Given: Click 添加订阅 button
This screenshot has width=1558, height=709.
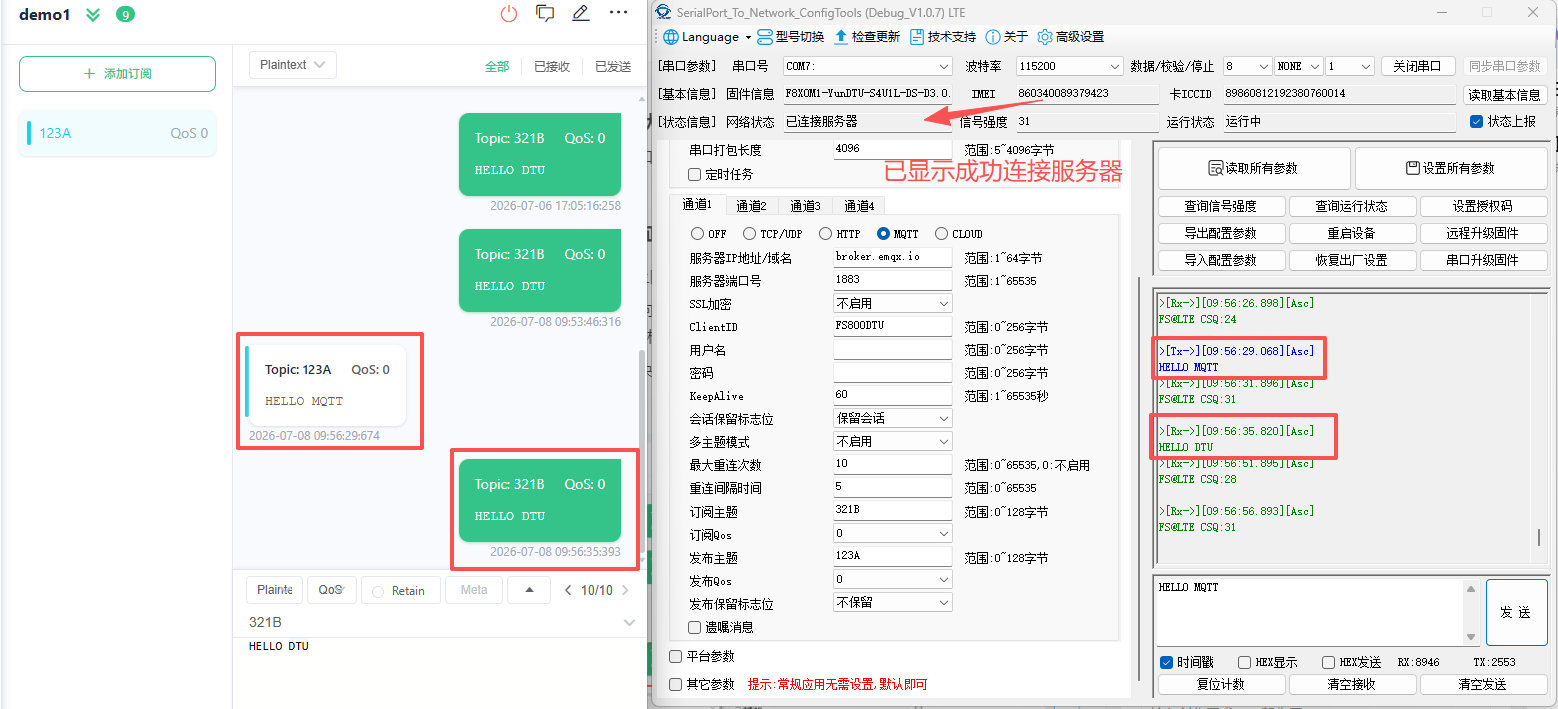Looking at the screenshot, I should tap(117, 74).
